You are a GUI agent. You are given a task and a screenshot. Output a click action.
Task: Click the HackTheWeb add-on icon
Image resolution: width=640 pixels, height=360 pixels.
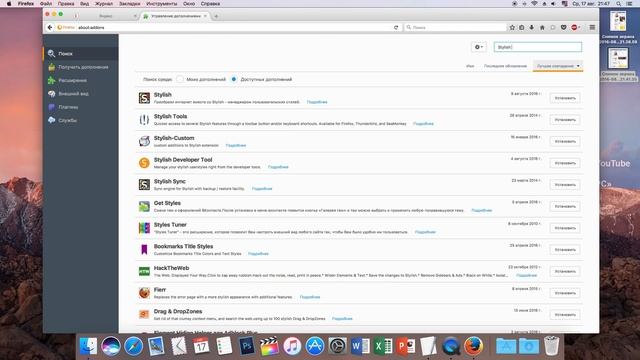coord(144,271)
